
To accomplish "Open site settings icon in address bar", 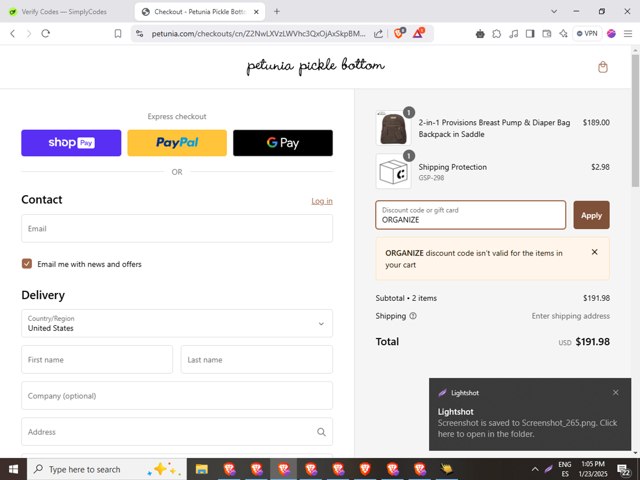I will [140, 34].
